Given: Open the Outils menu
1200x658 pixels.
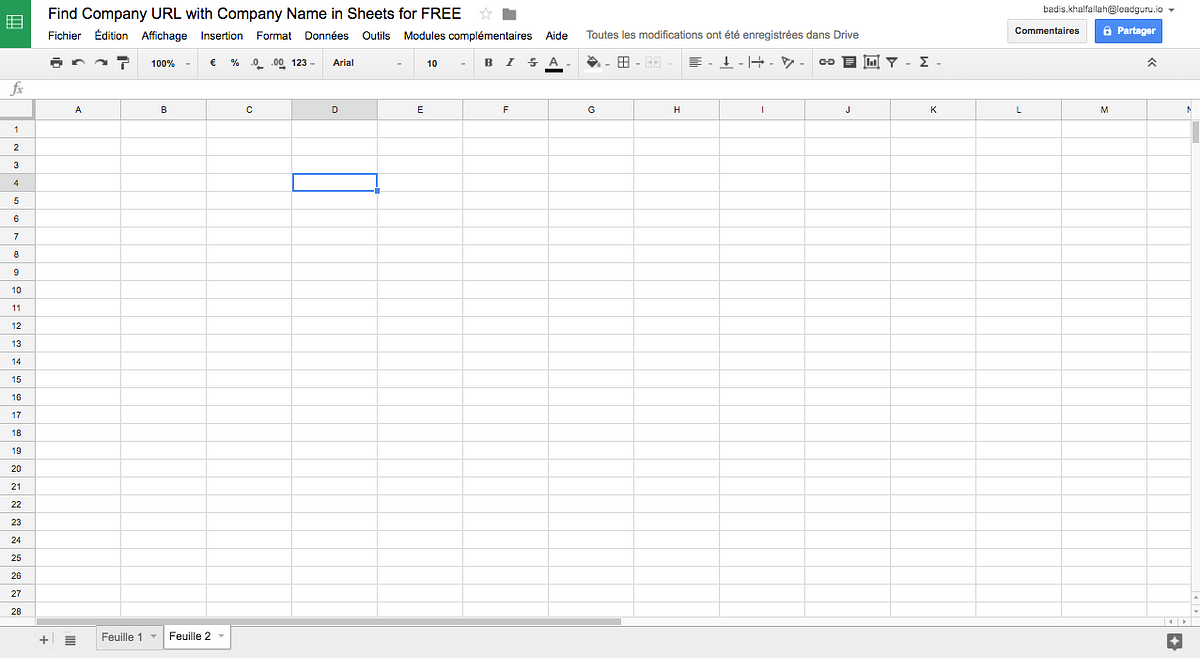Looking at the screenshot, I should pos(376,36).
